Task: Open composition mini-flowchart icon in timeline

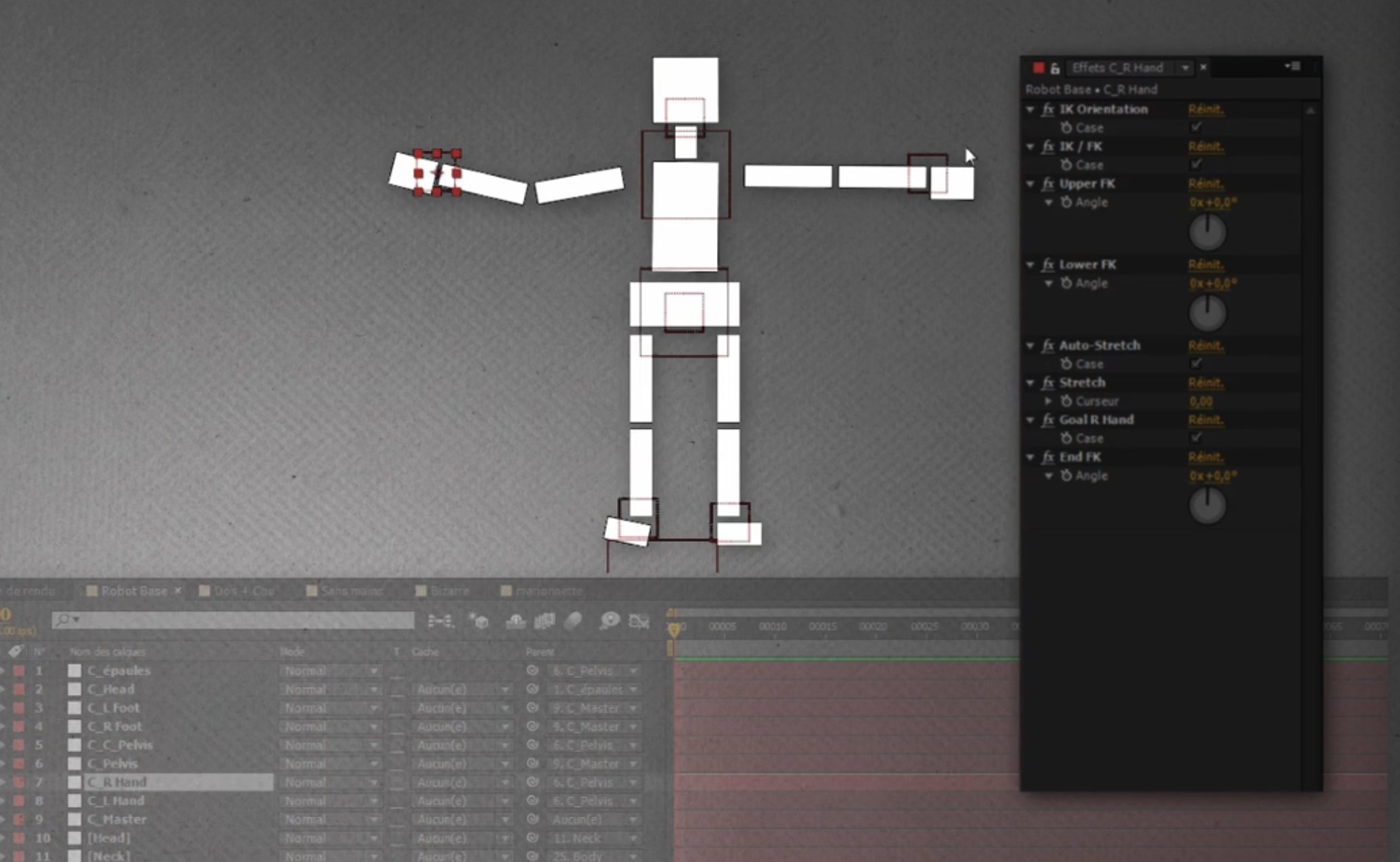Action: point(440,621)
